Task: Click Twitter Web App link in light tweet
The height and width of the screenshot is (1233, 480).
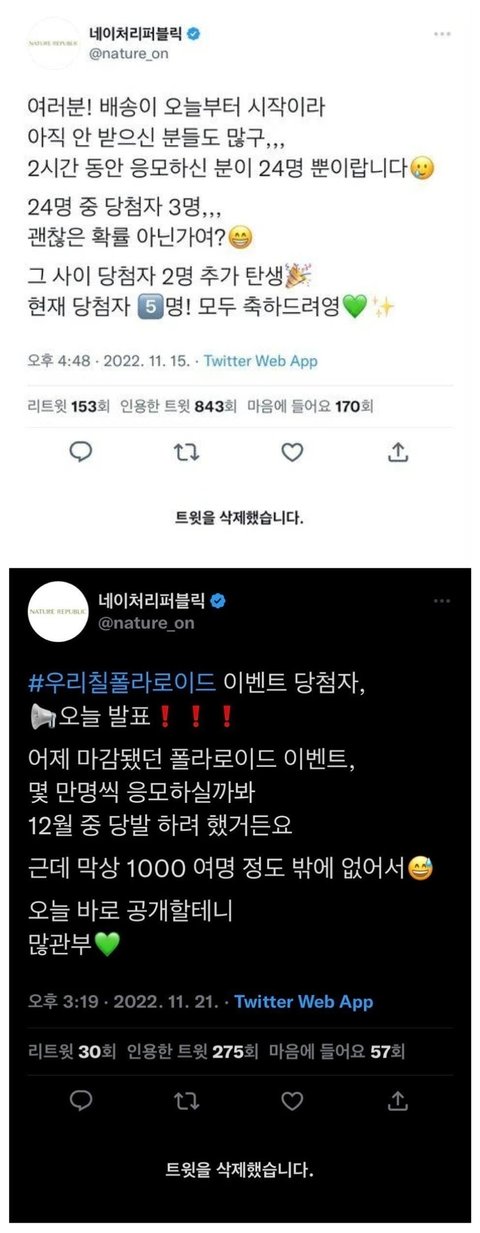Action: coord(260,362)
